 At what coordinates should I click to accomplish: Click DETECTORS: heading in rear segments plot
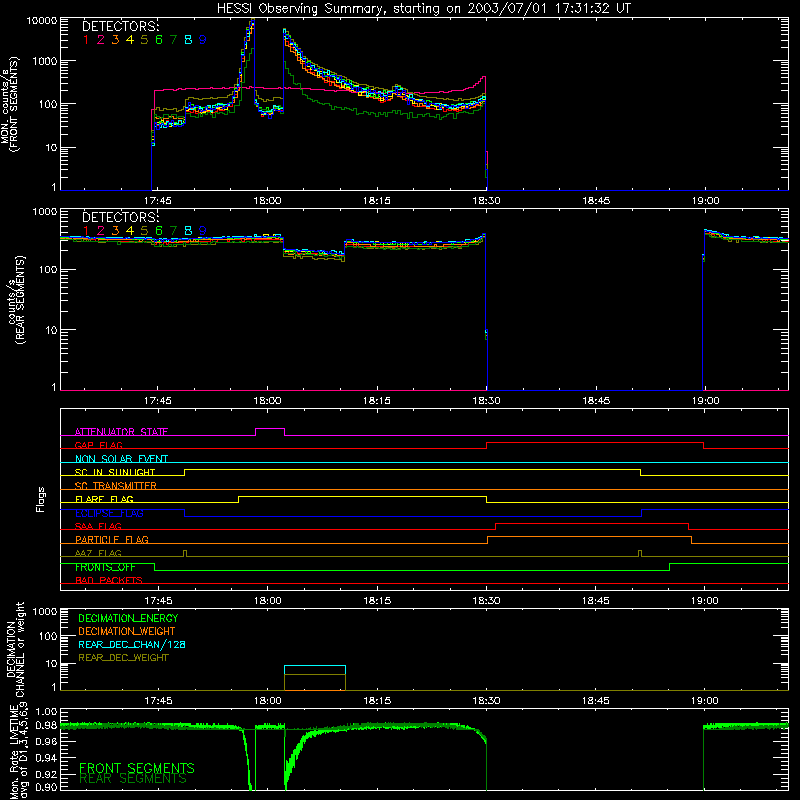tap(120, 217)
